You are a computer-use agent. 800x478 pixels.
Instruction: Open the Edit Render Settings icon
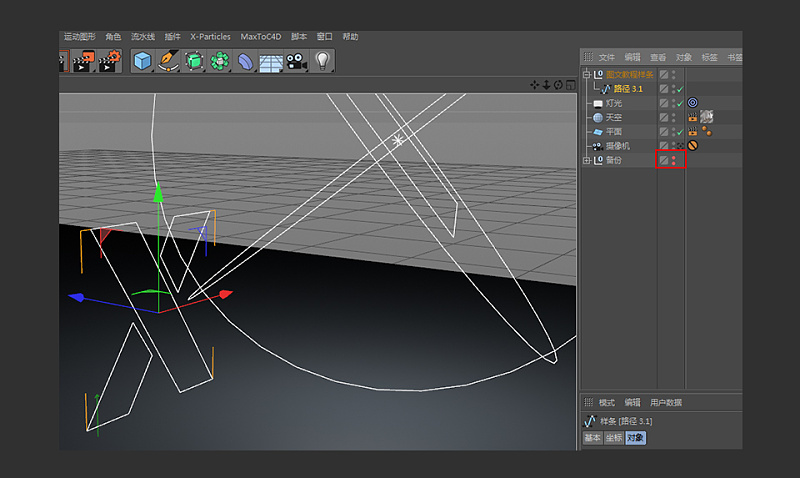[x=112, y=61]
